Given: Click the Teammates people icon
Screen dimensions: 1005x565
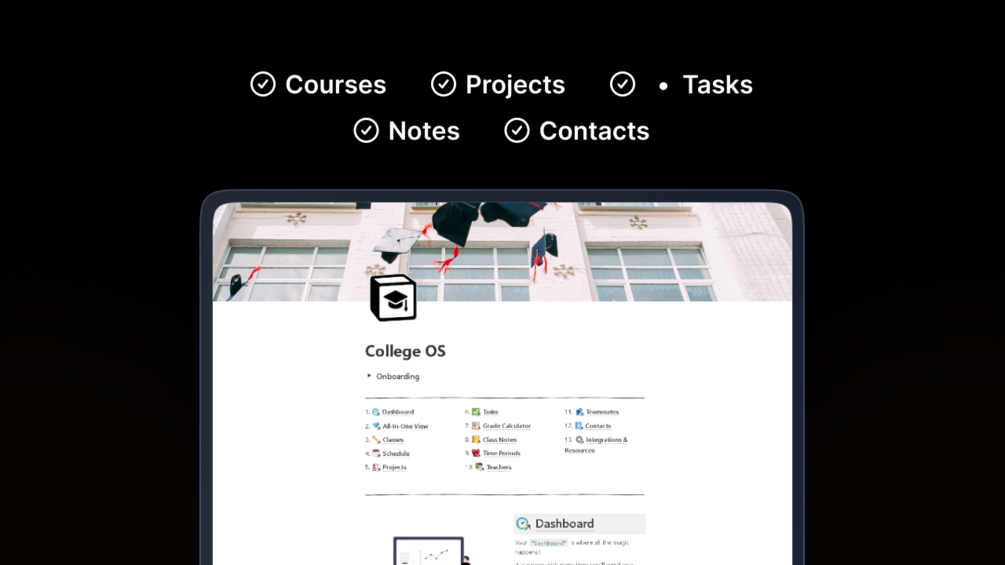Looking at the screenshot, I should 579,412.
